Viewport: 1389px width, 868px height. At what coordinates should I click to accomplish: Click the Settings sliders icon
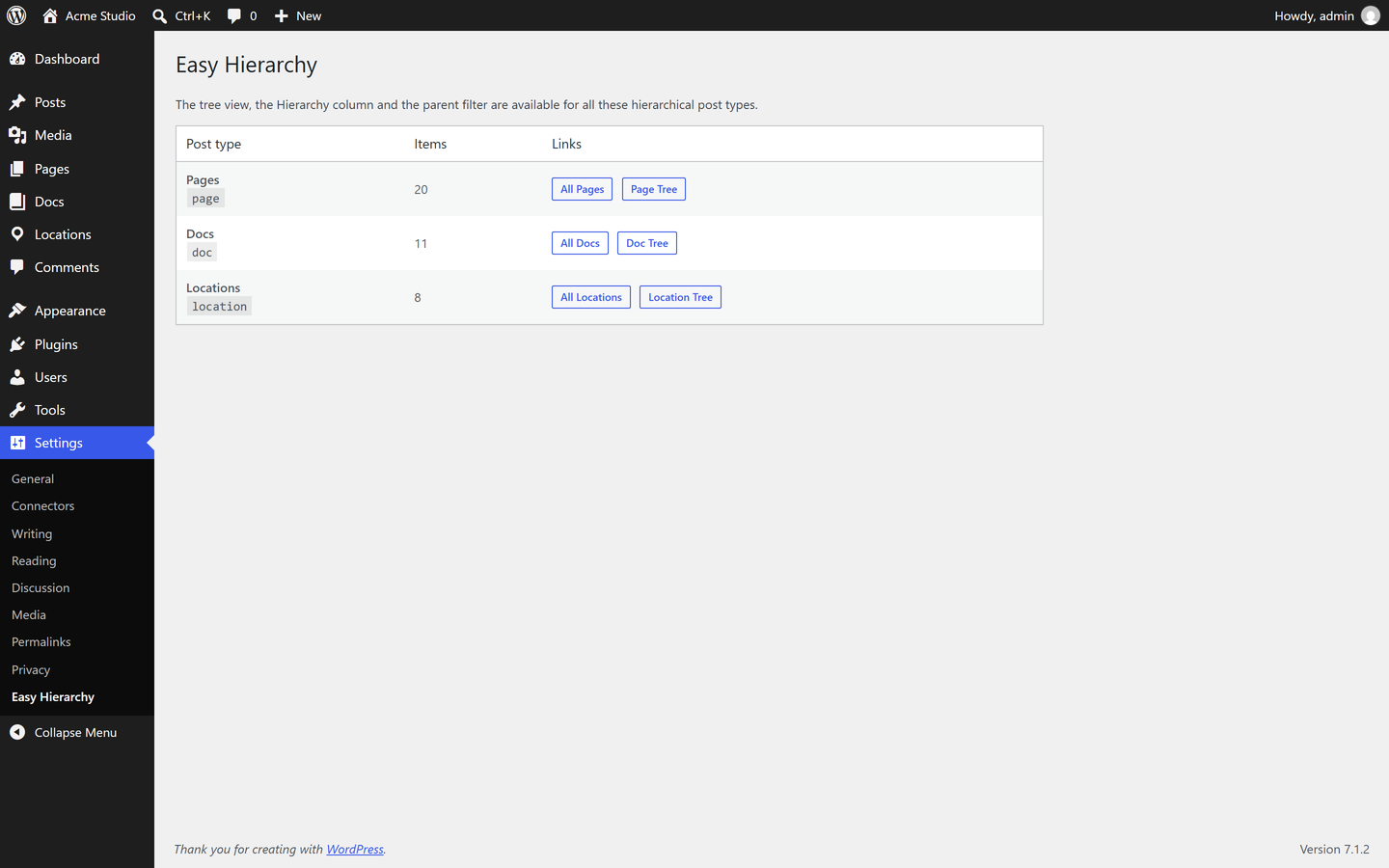17,443
